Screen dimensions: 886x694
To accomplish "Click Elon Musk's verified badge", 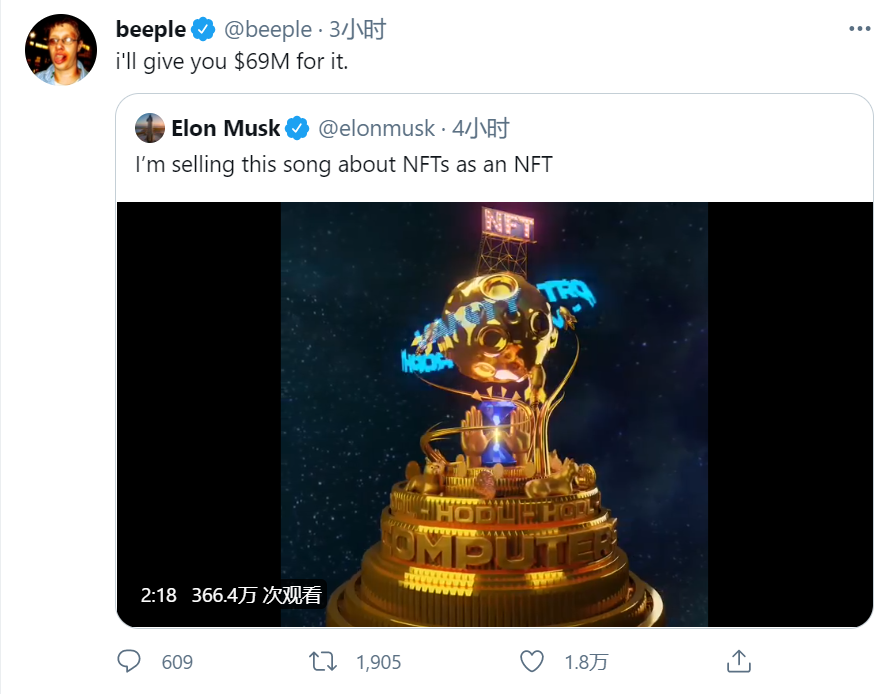I will point(297,128).
